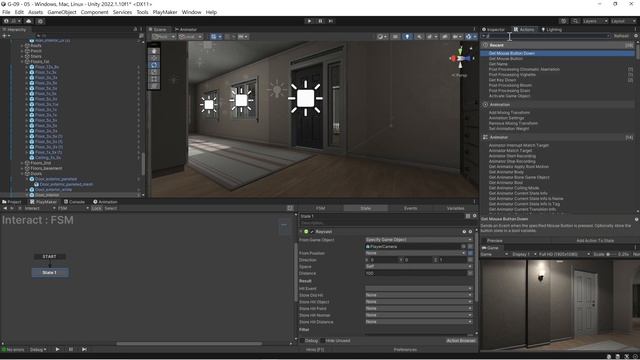Switch to the Console tab

(74, 202)
